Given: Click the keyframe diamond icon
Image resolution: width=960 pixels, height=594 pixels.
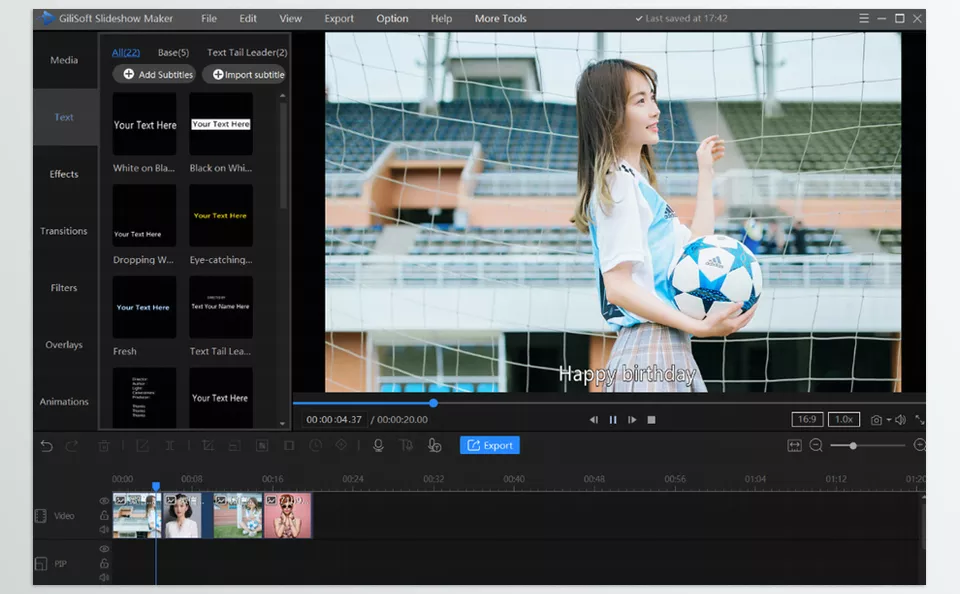Looking at the screenshot, I should (x=341, y=445).
